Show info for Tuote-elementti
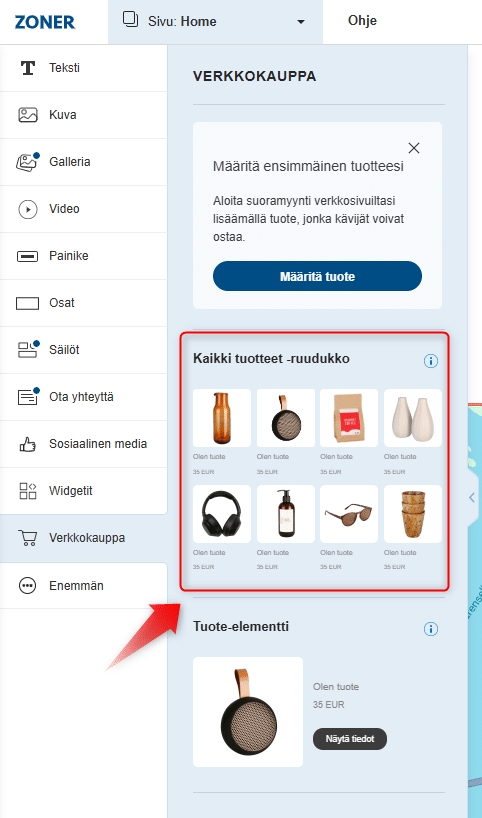 click(x=431, y=629)
